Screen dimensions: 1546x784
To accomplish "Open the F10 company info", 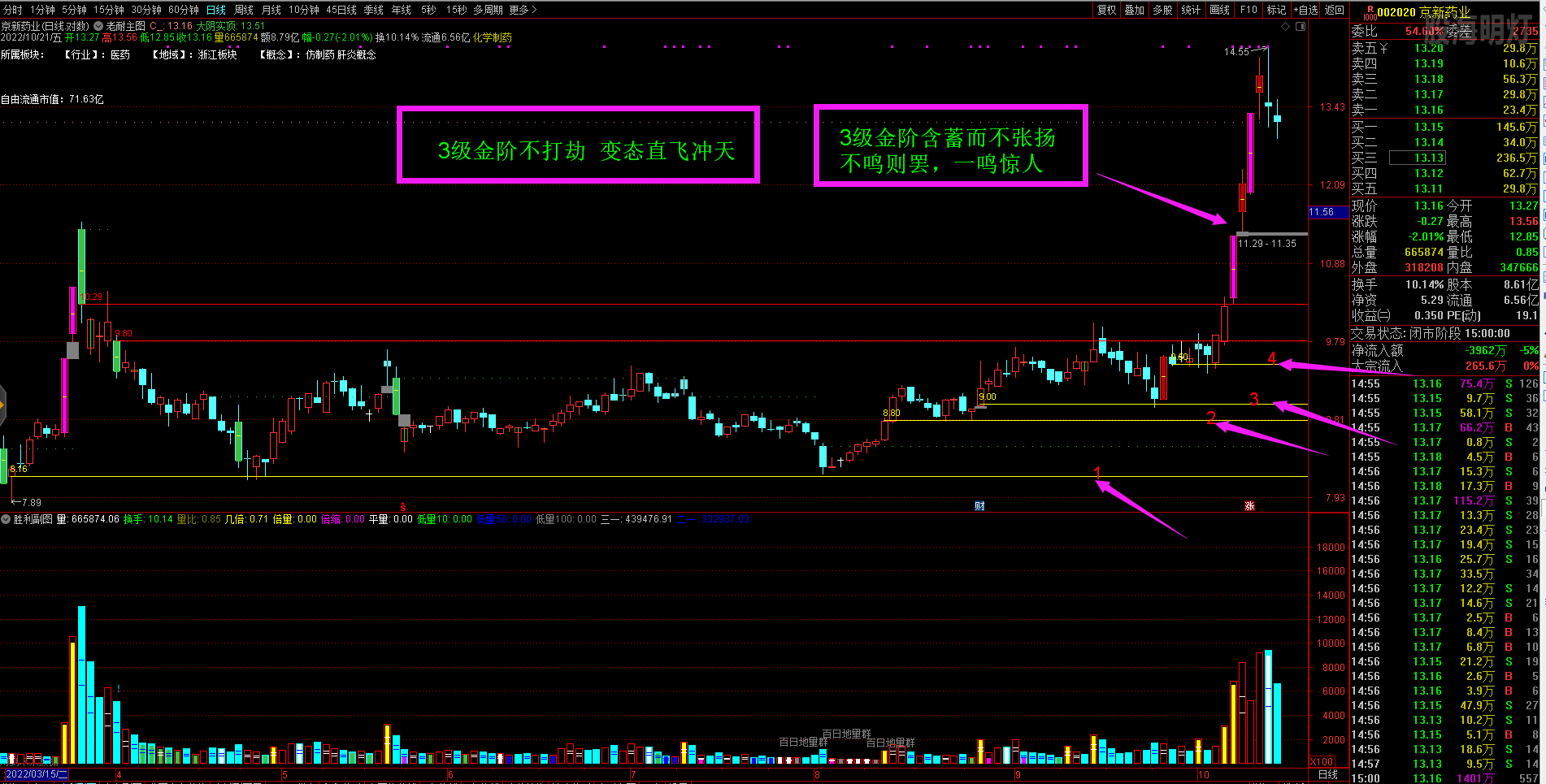I will (x=1249, y=10).
